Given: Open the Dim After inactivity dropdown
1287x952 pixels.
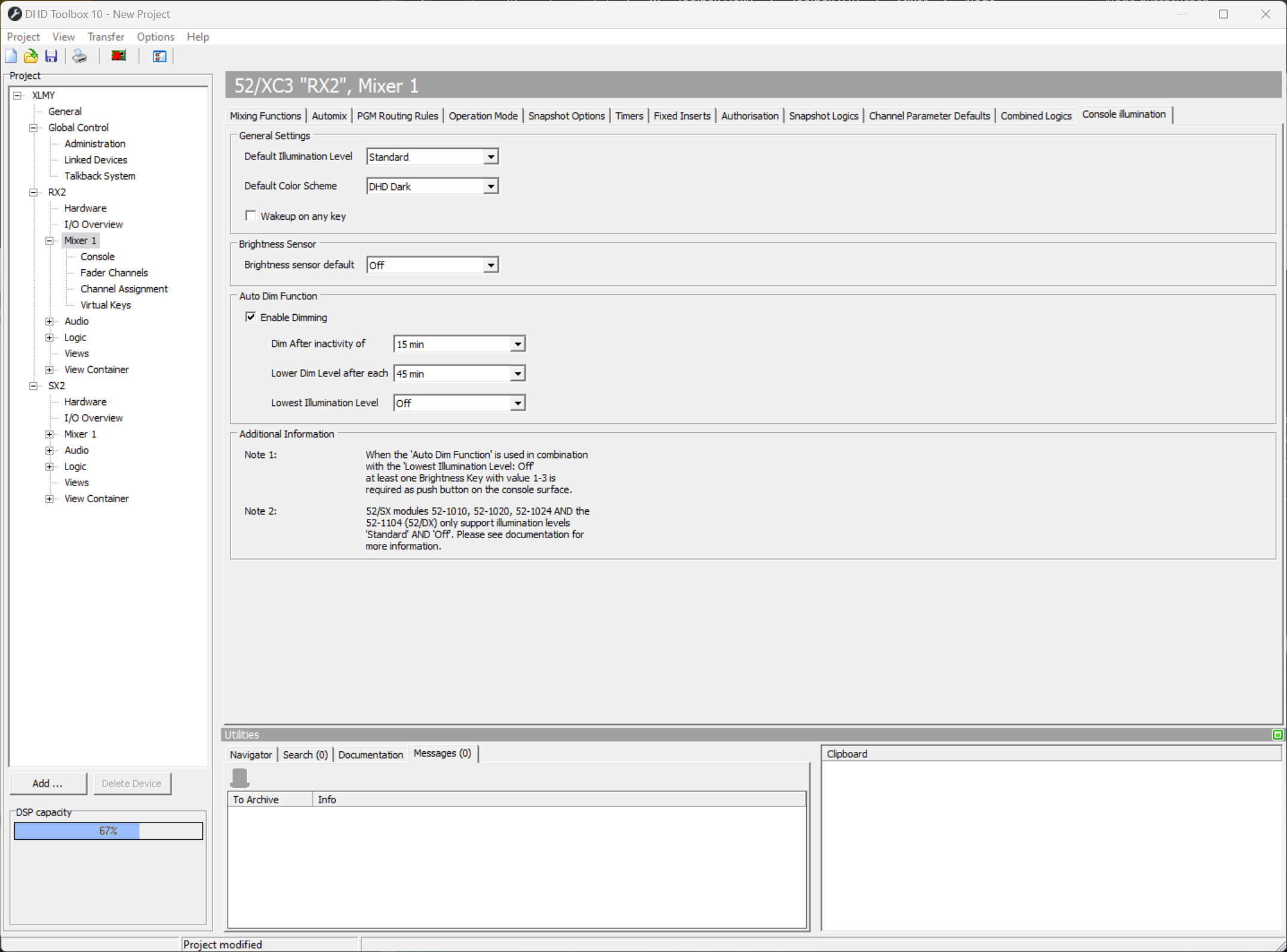Looking at the screenshot, I should 517,344.
